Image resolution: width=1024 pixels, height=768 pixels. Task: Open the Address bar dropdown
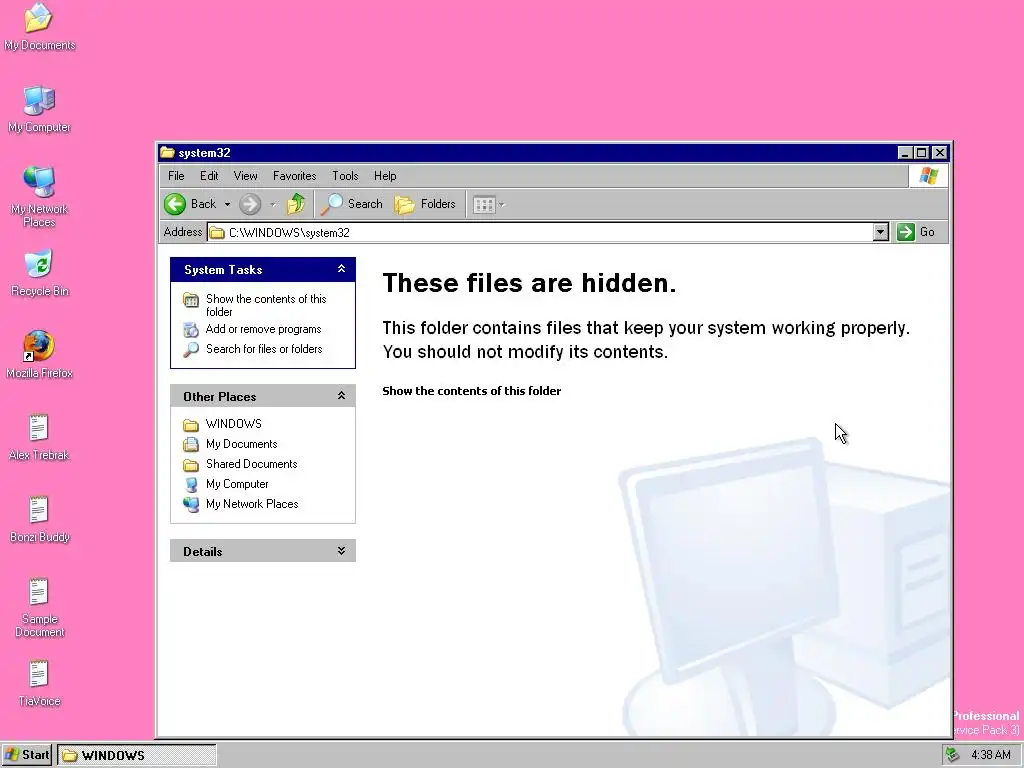(880, 232)
